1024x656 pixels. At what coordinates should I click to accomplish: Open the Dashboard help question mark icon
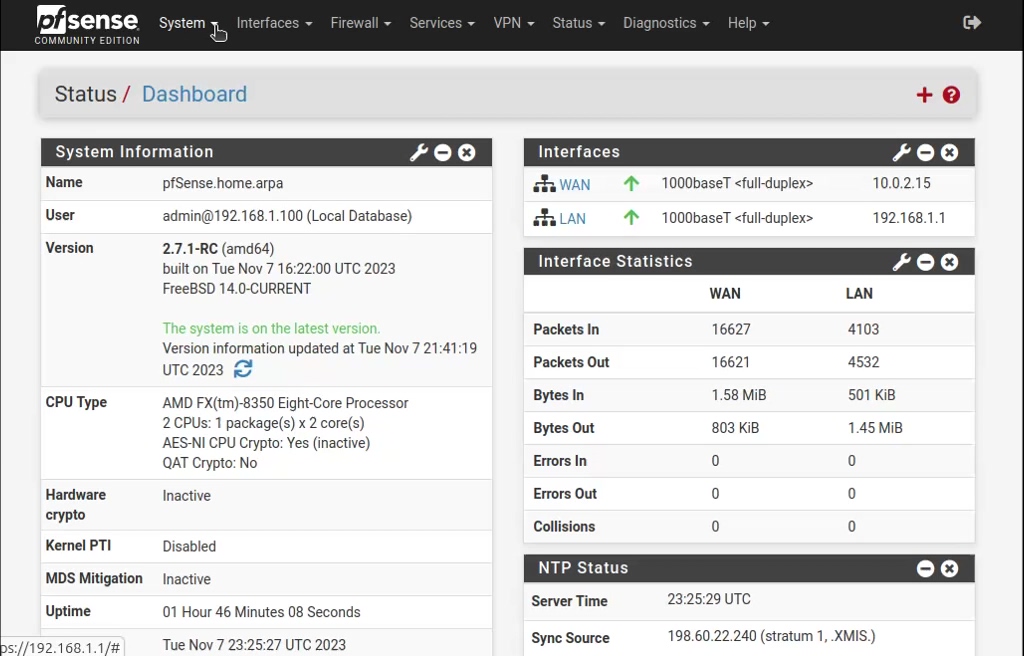tap(951, 94)
